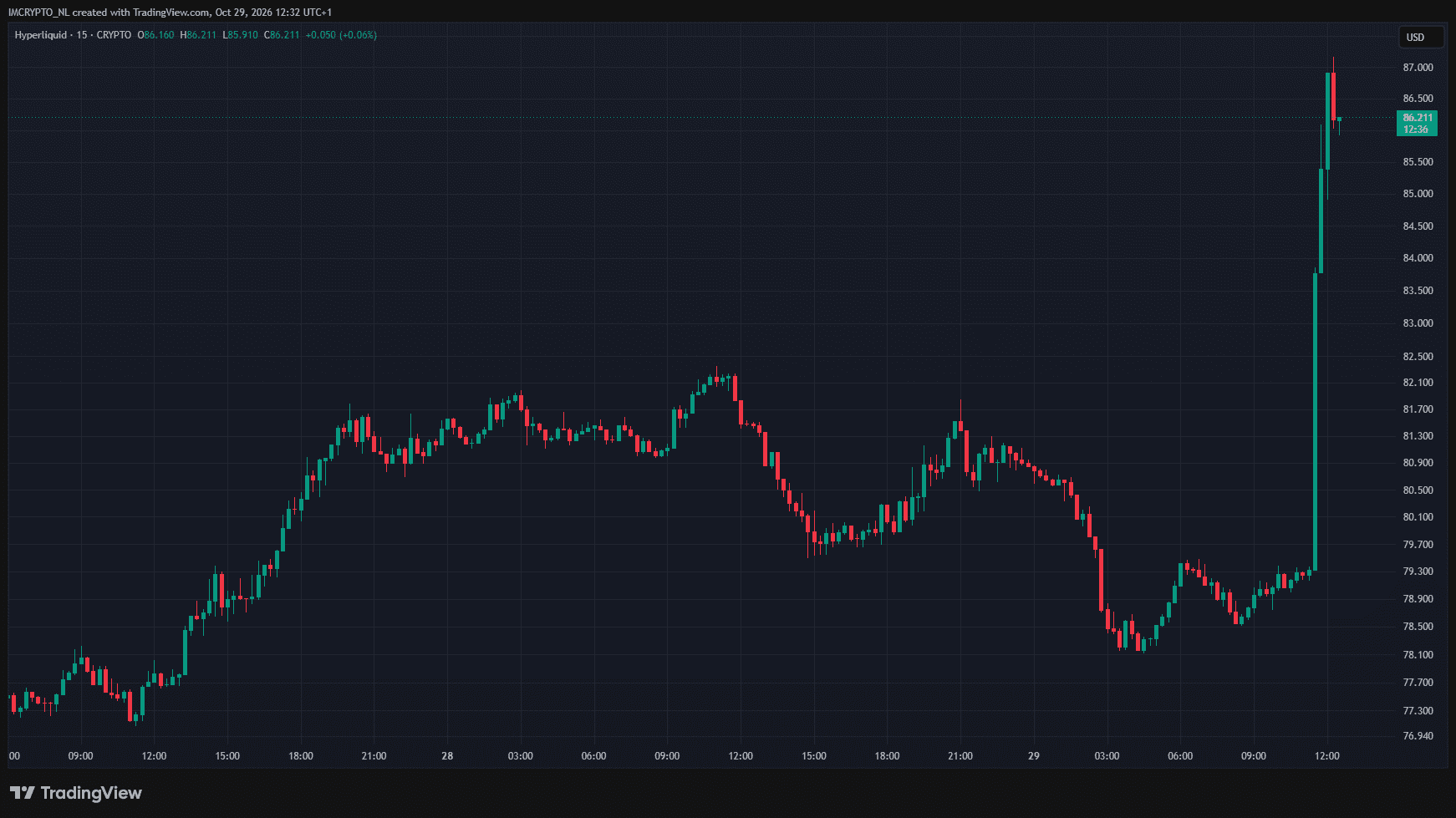Click the 86.211 current price label

[x=1417, y=118]
